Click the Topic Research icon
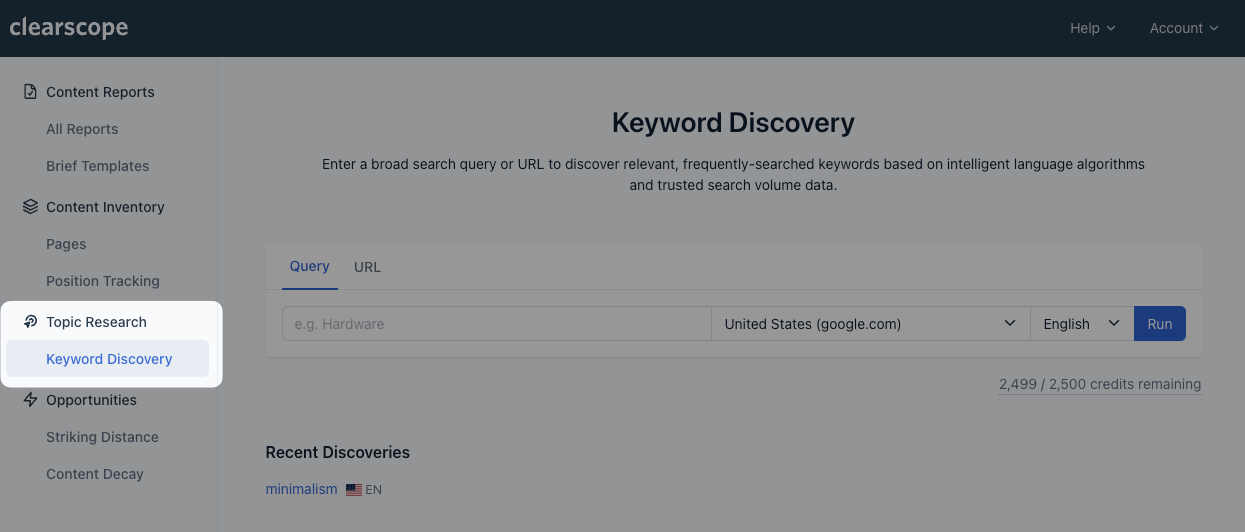The width and height of the screenshot is (1245, 532). 30,322
